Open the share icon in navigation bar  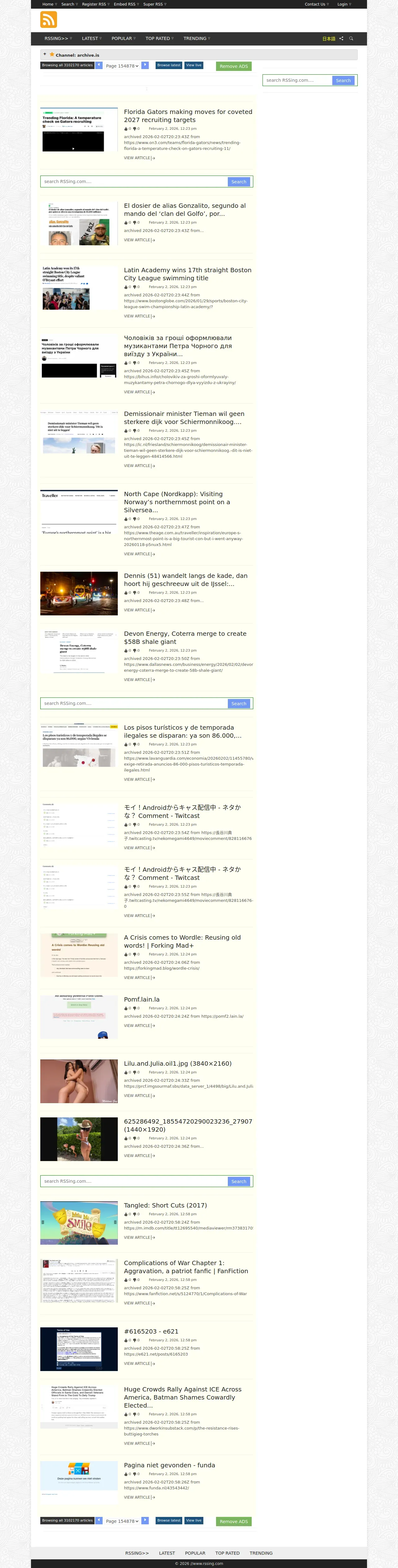coord(341,38)
